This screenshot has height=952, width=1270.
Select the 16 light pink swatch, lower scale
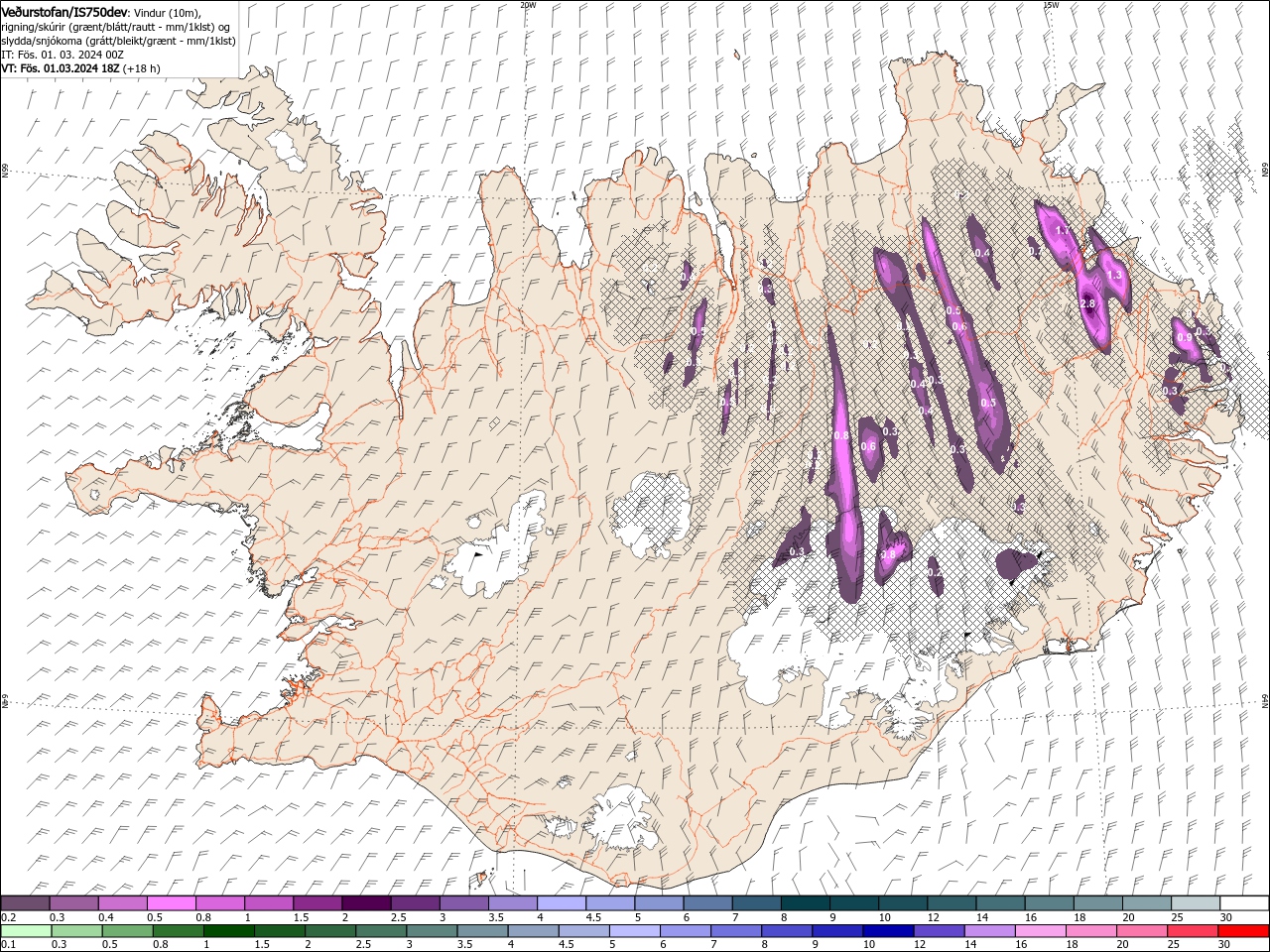1040,931
